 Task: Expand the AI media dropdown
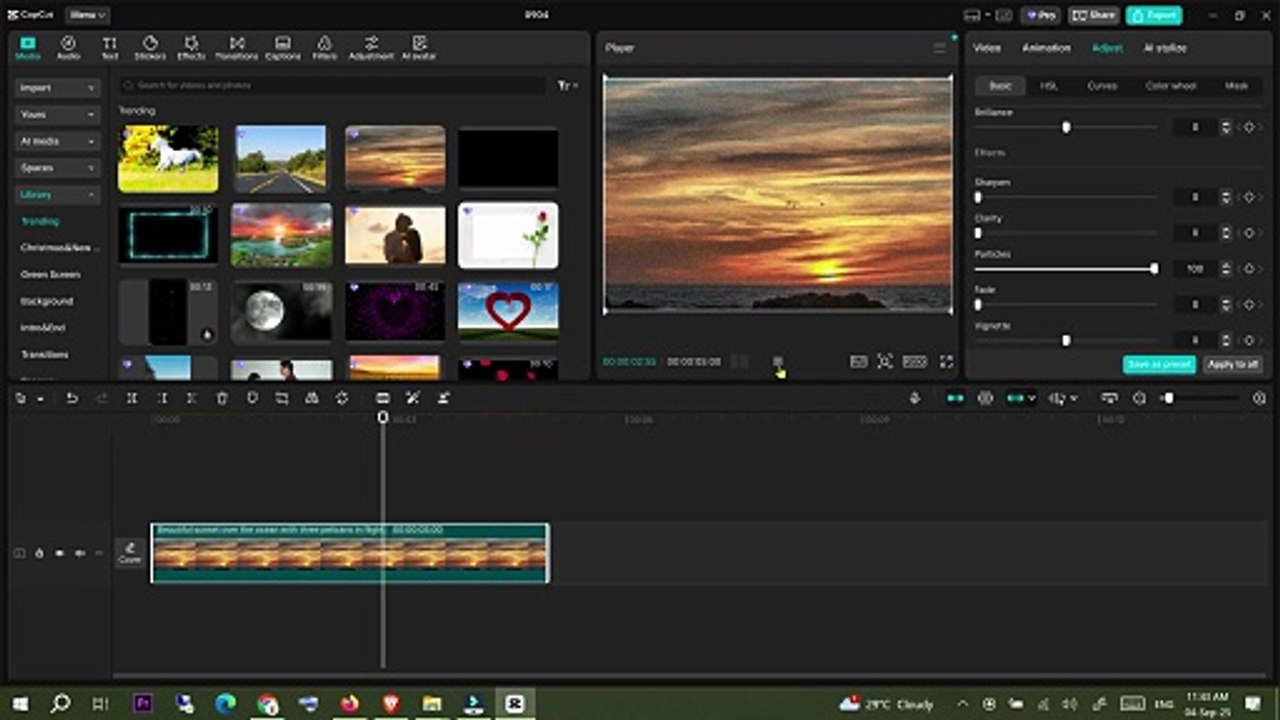coord(58,141)
